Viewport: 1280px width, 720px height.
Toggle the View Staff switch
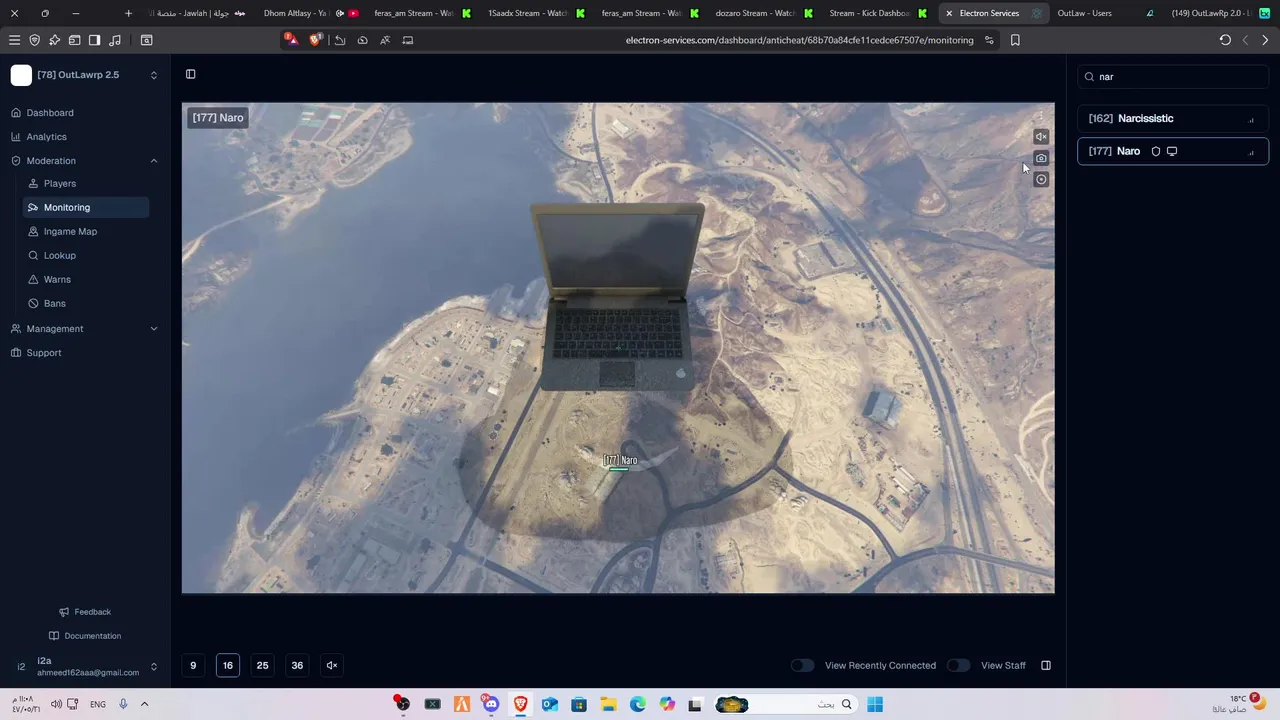point(958,665)
